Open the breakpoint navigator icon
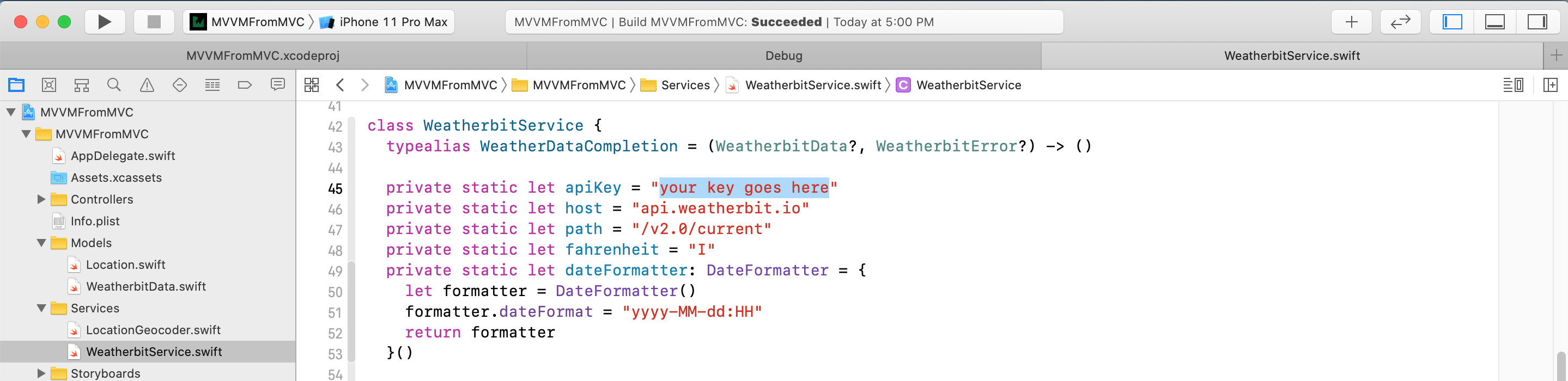Image resolution: width=1568 pixels, height=381 pixels. pyautogui.click(x=245, y=85)
